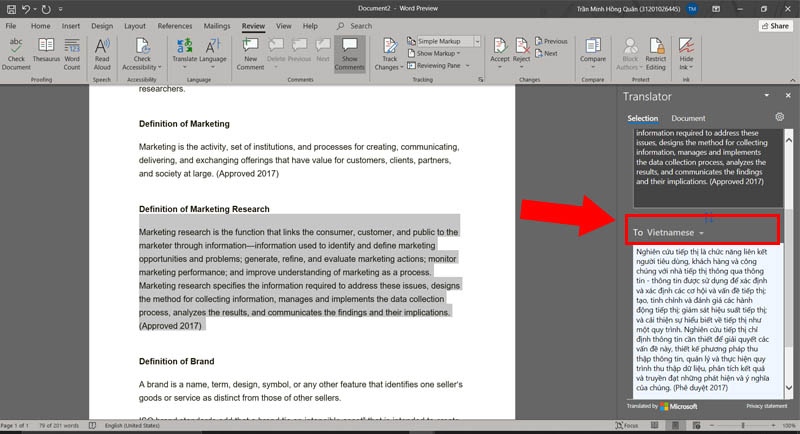Open the Help tab
This screenshot has width=800, height=434.
pyautogui.click(x=310, y=26)
